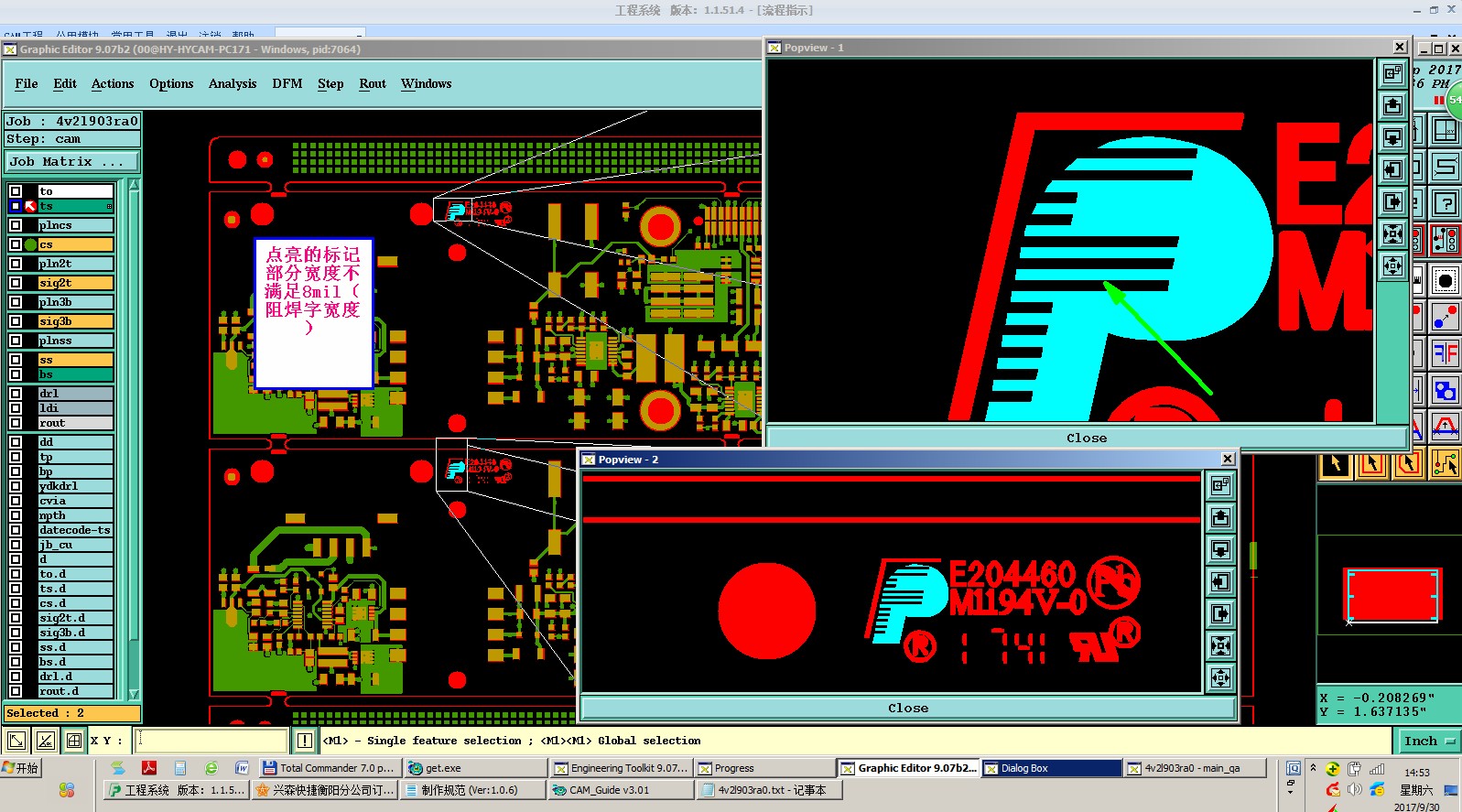The width and height of the screenshot is (1462, 812).
Task: Click Close button in Popview 2
Action: (907, 708)
